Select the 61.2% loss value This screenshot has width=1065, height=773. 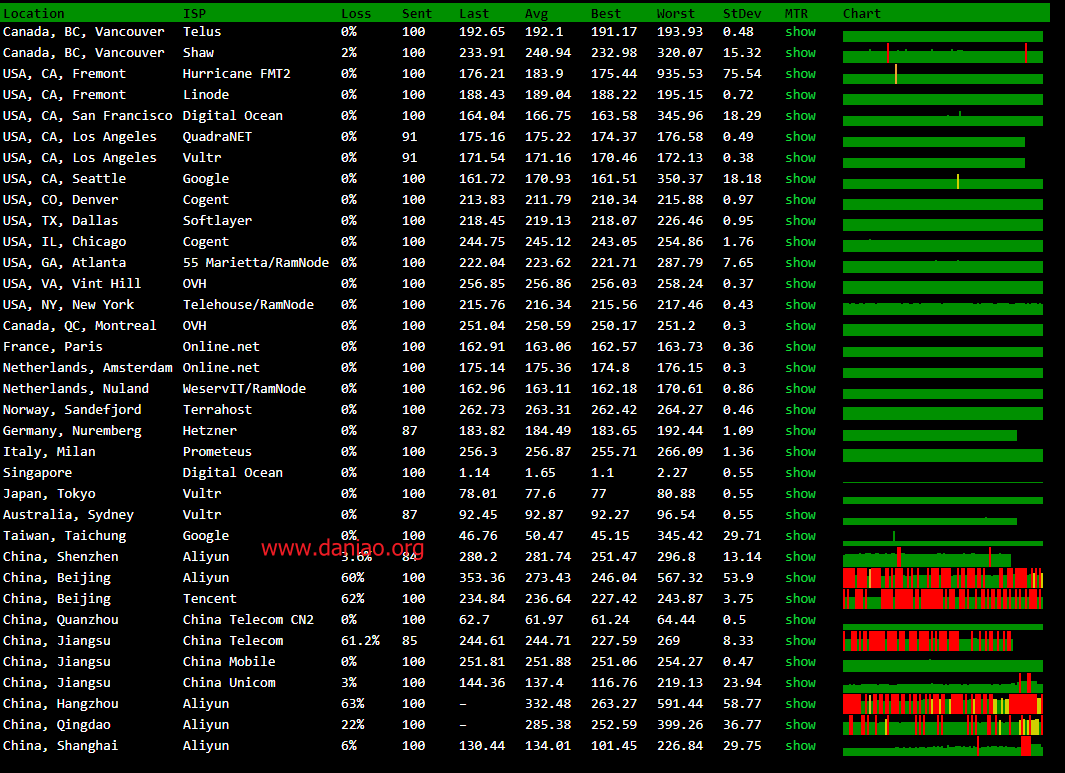coord(360,641)
